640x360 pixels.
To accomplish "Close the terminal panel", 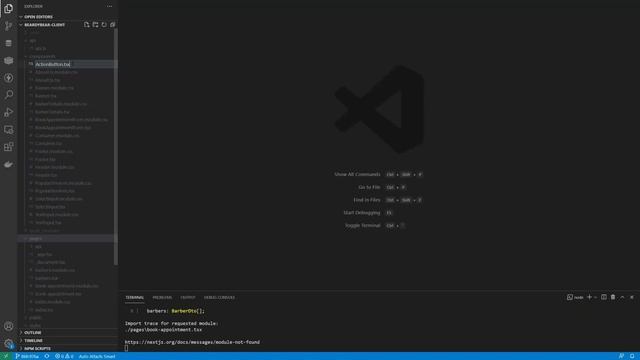I will [x=632, y=297].
